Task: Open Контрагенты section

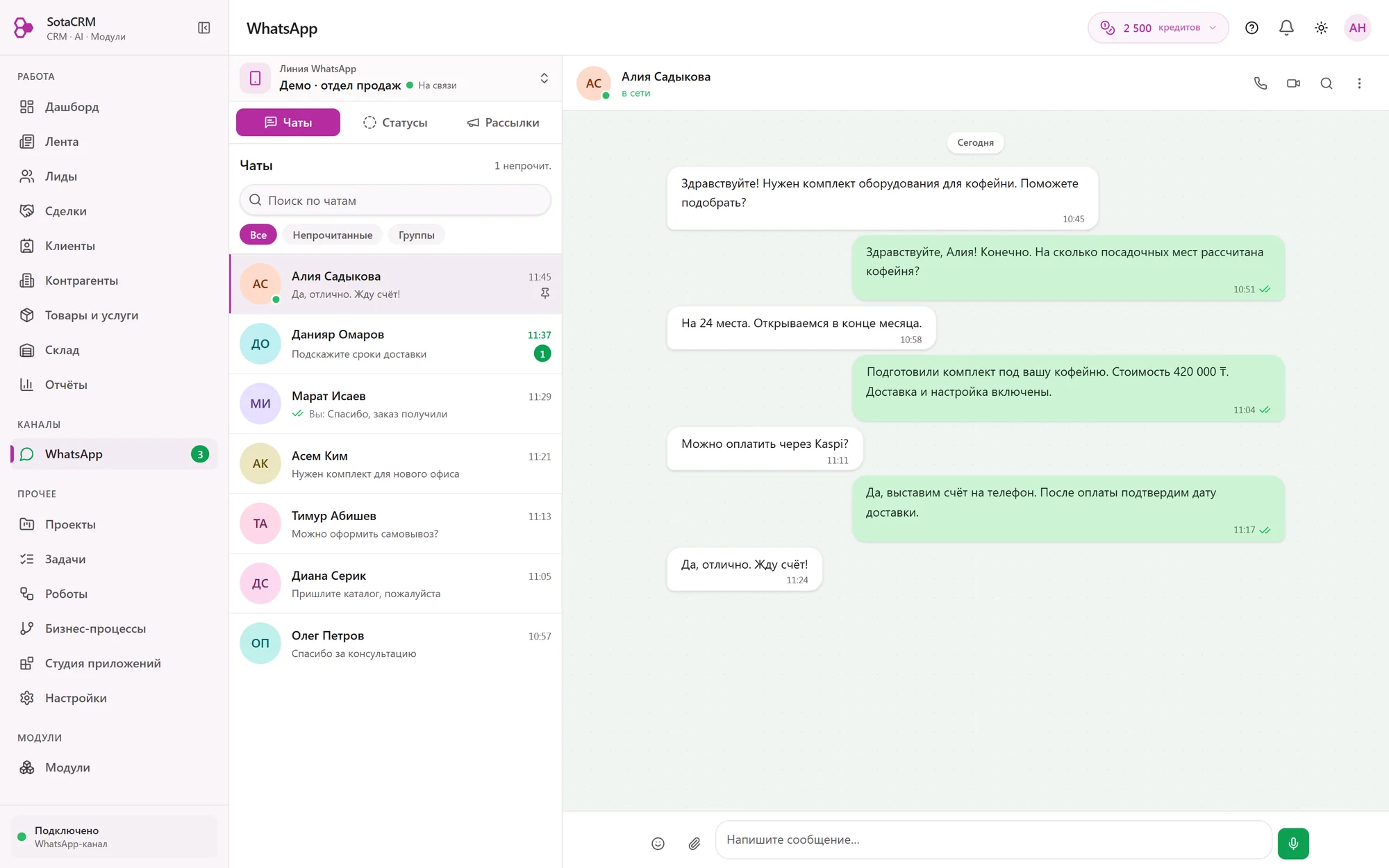Action: pos(114,281)
